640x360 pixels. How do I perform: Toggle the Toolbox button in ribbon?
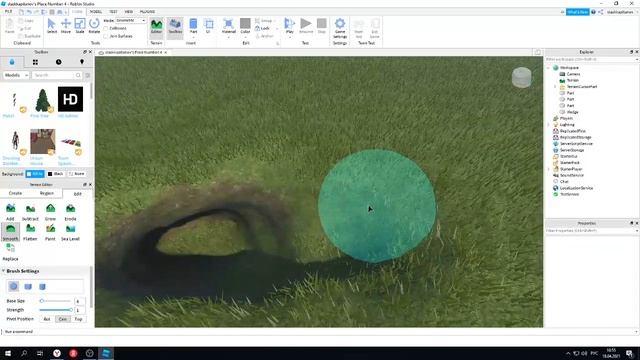click(175, 27)
